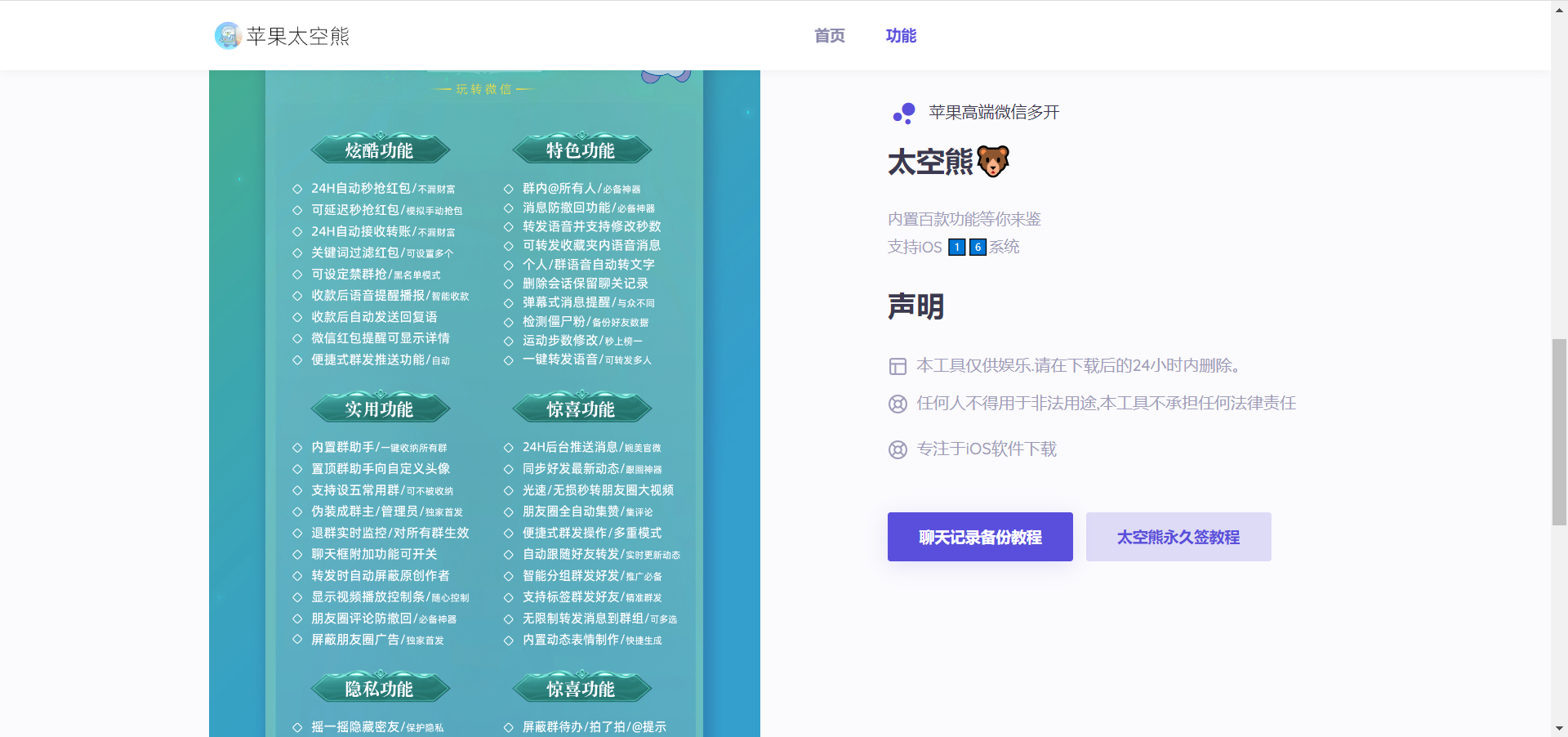Screen dimensions: 1568x737
Task: Click the 聊天记录备份教程 button
Action: click(x=980, y=537)
